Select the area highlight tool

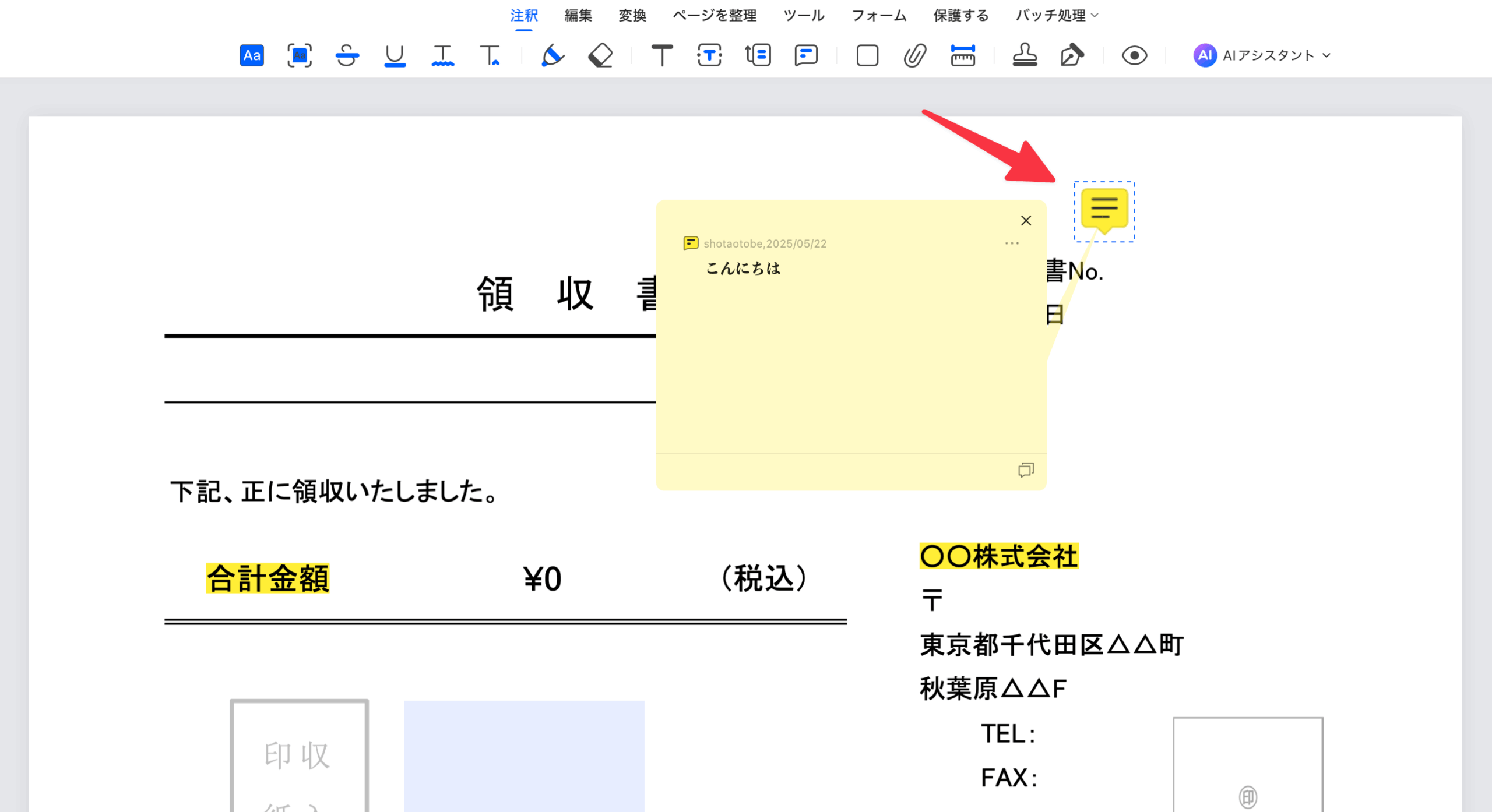click(299, 55)
